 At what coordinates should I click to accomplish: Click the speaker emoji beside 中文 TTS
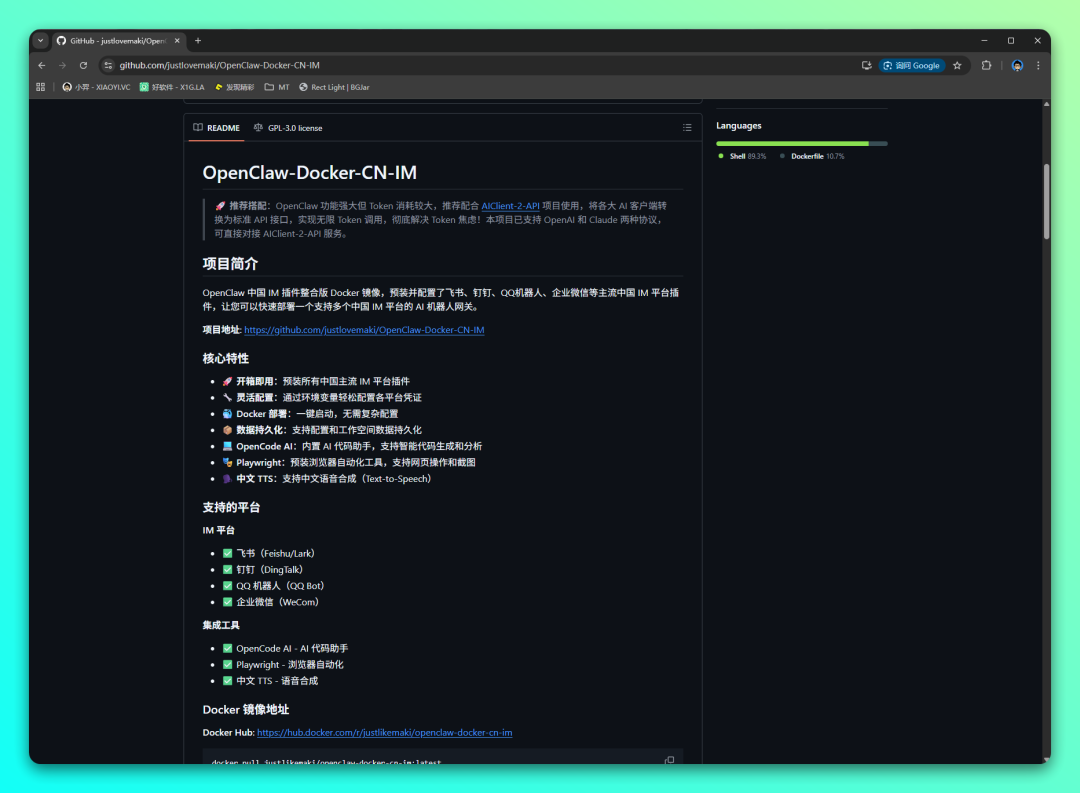tap(227, 479)
